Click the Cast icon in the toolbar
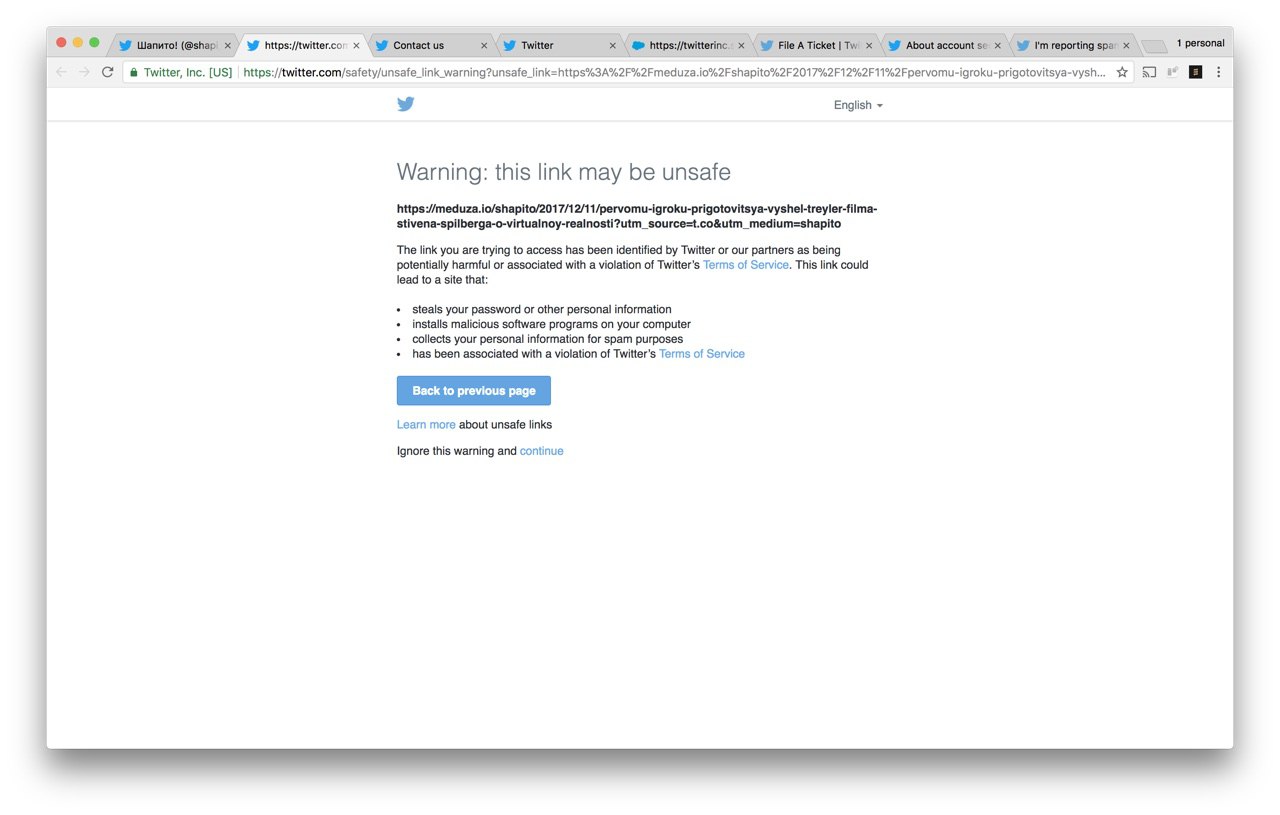1280x815 pixels. click(x=1149, y=72)
